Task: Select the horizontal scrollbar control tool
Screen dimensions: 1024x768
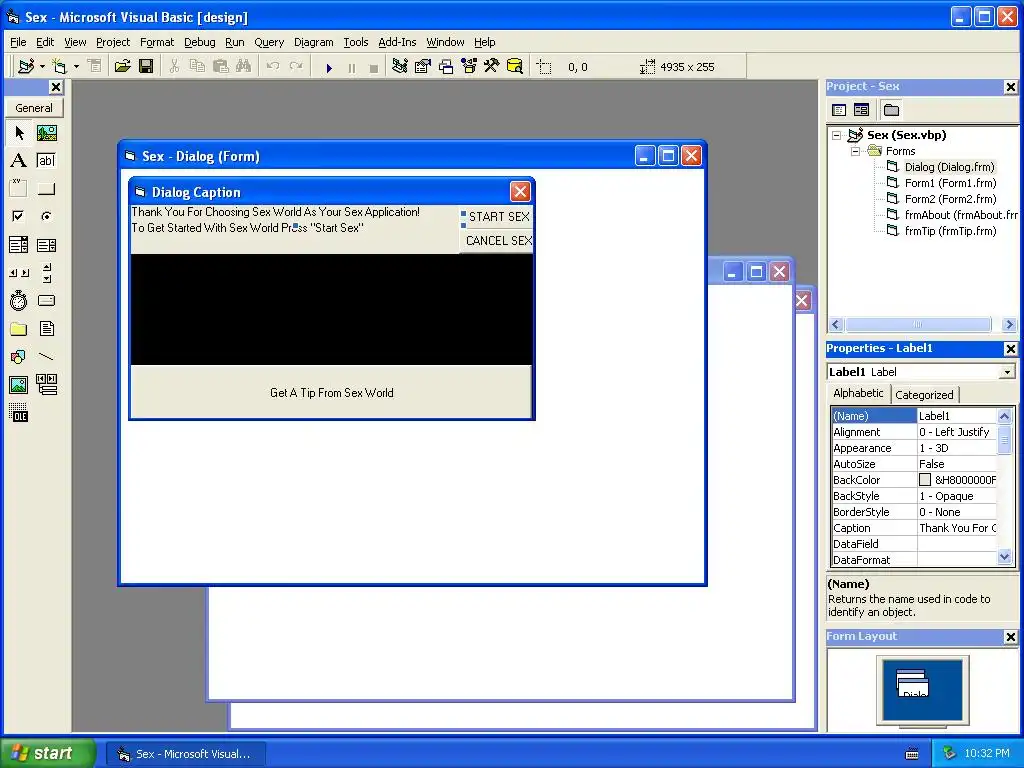Action: coord(19,273)
